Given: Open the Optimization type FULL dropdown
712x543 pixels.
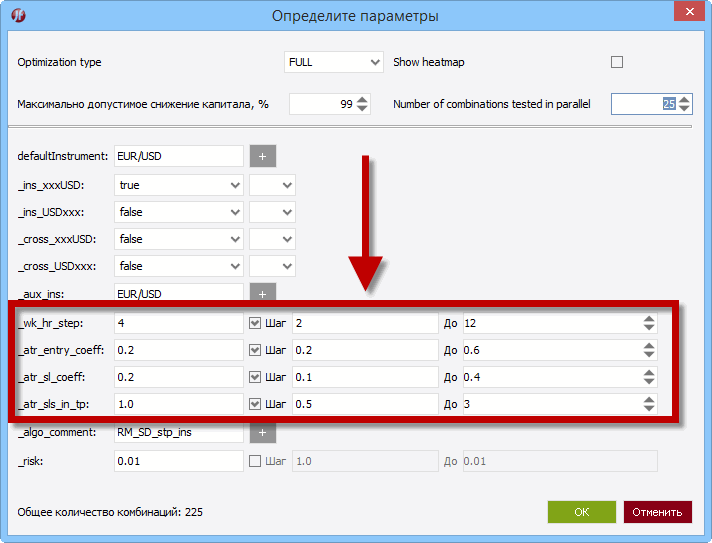Looking at the screenshot, I should tap(334, 62).
